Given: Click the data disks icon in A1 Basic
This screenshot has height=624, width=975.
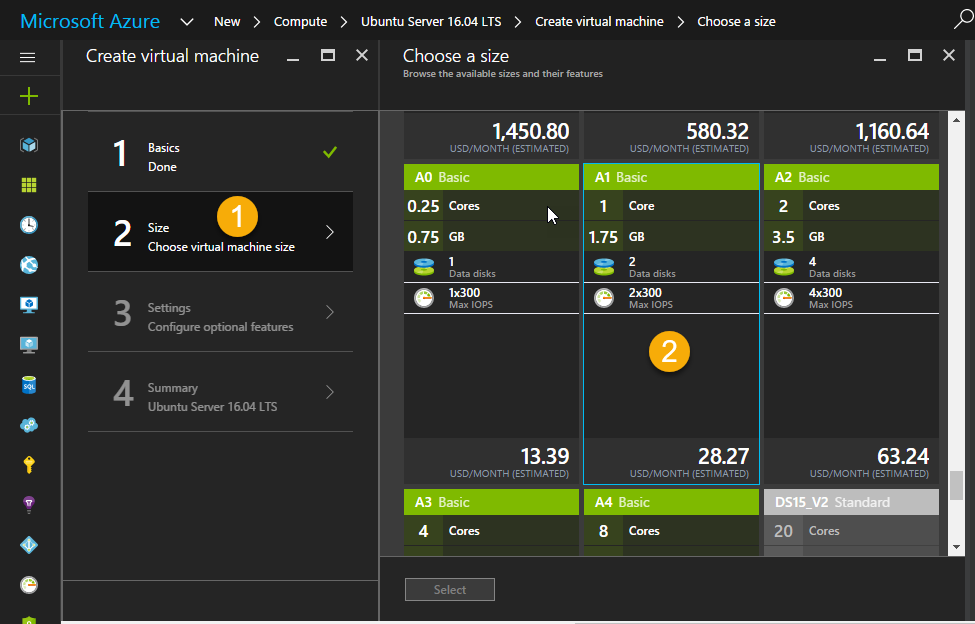Looking at the screenshot, I should coord(604,267).
